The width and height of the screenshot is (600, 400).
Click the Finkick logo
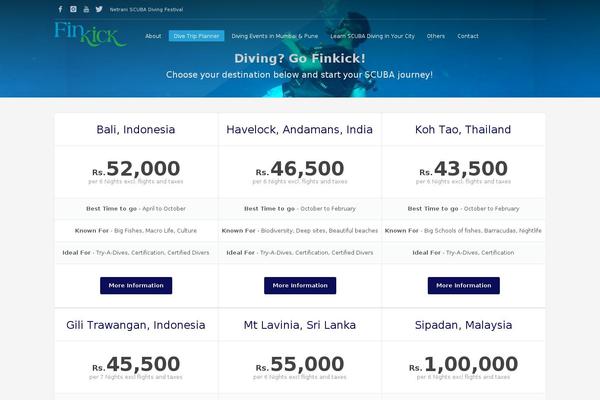[90, 34]
